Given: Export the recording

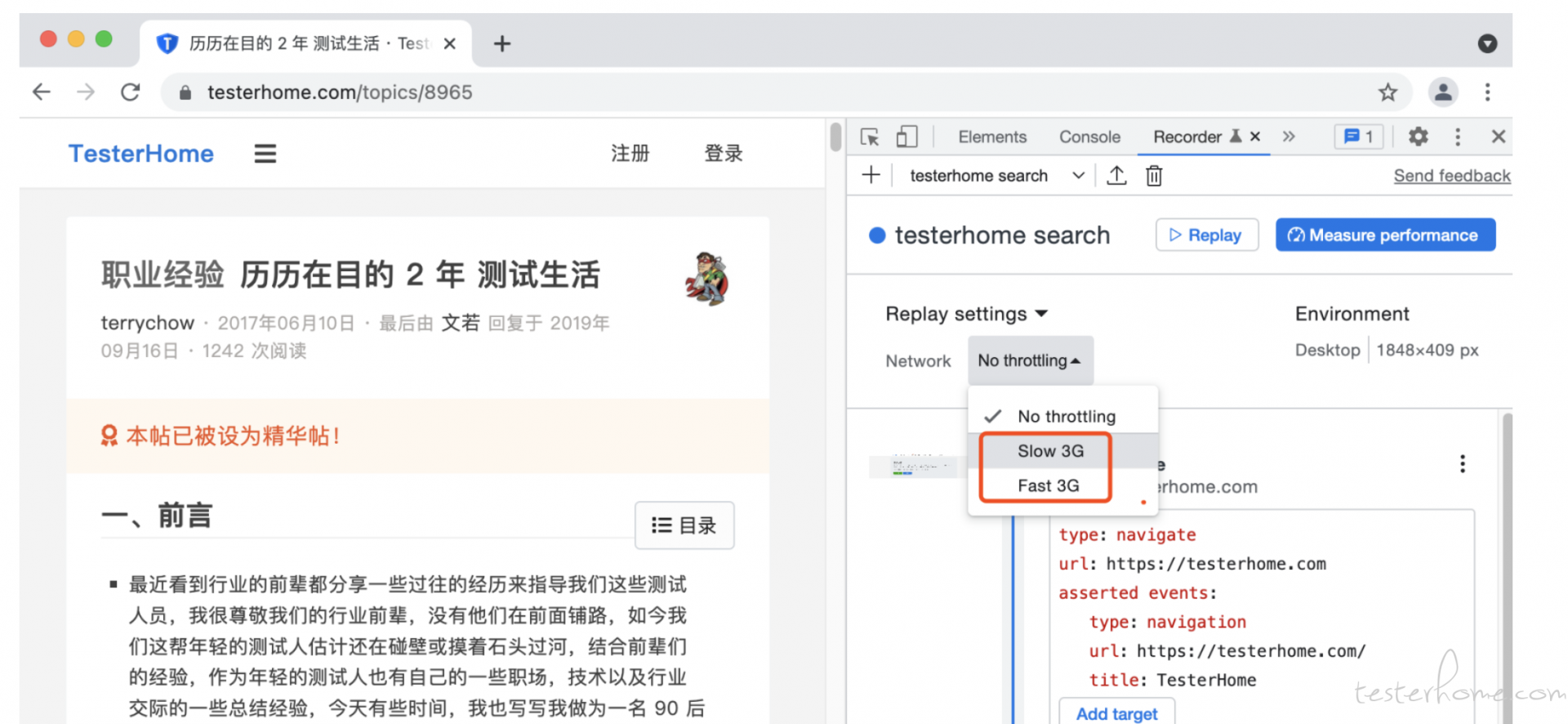Looking at the screenshot, I should click(1116, 175).
